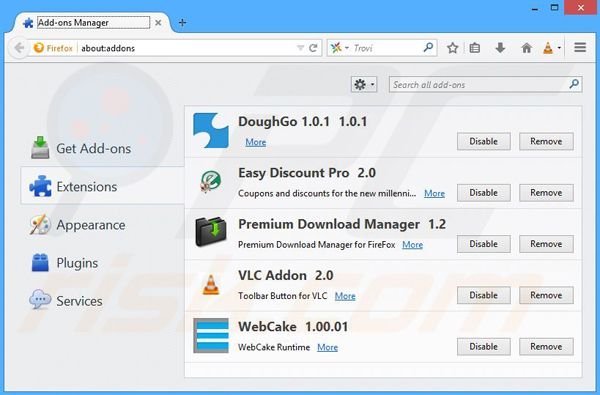This screenshot has height=395, width=600.
Task: Select the 'Toolbar Button for VLC' description
Action: tap(283, 296)
